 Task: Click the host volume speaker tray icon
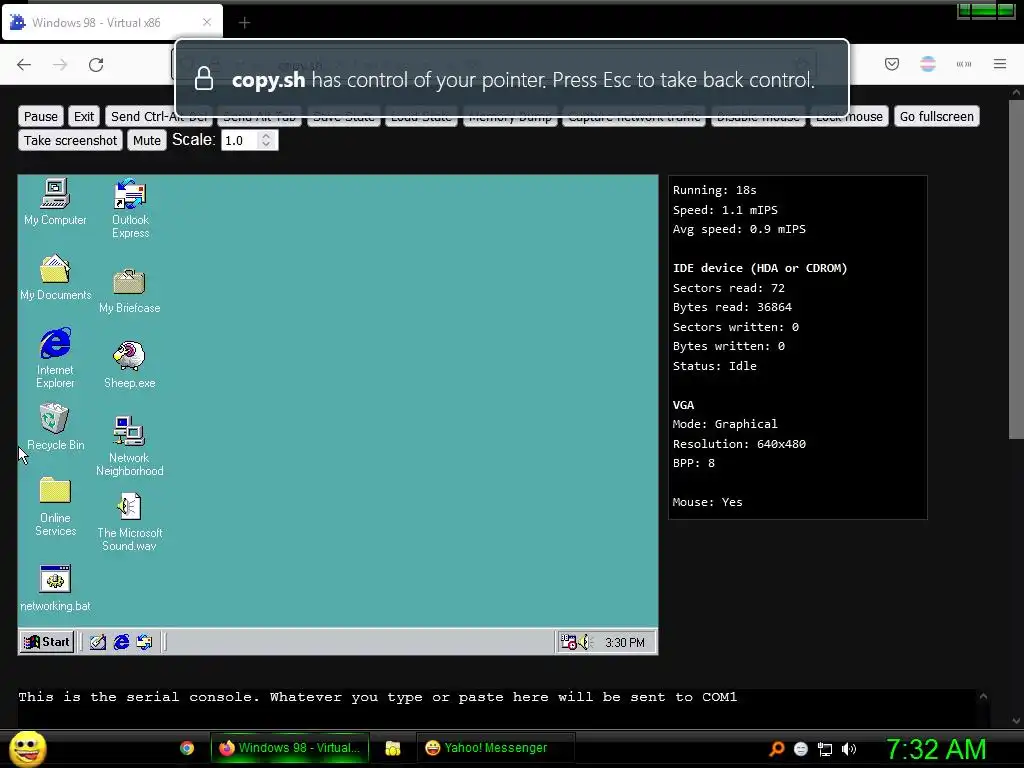[849, 749]
